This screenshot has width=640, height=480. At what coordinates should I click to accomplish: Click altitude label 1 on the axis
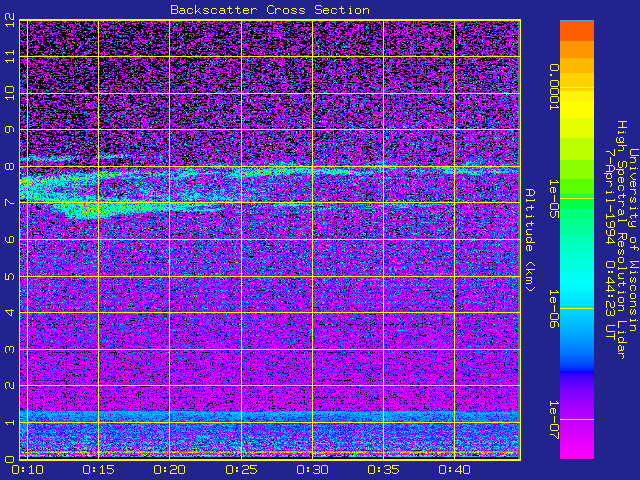10,422
